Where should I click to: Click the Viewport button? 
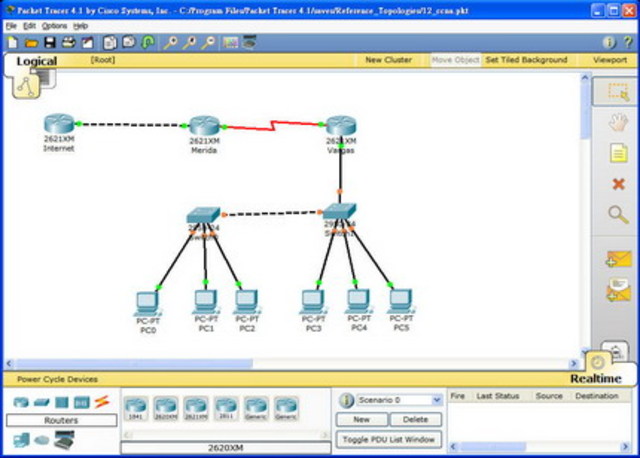[x=610, y=60]
